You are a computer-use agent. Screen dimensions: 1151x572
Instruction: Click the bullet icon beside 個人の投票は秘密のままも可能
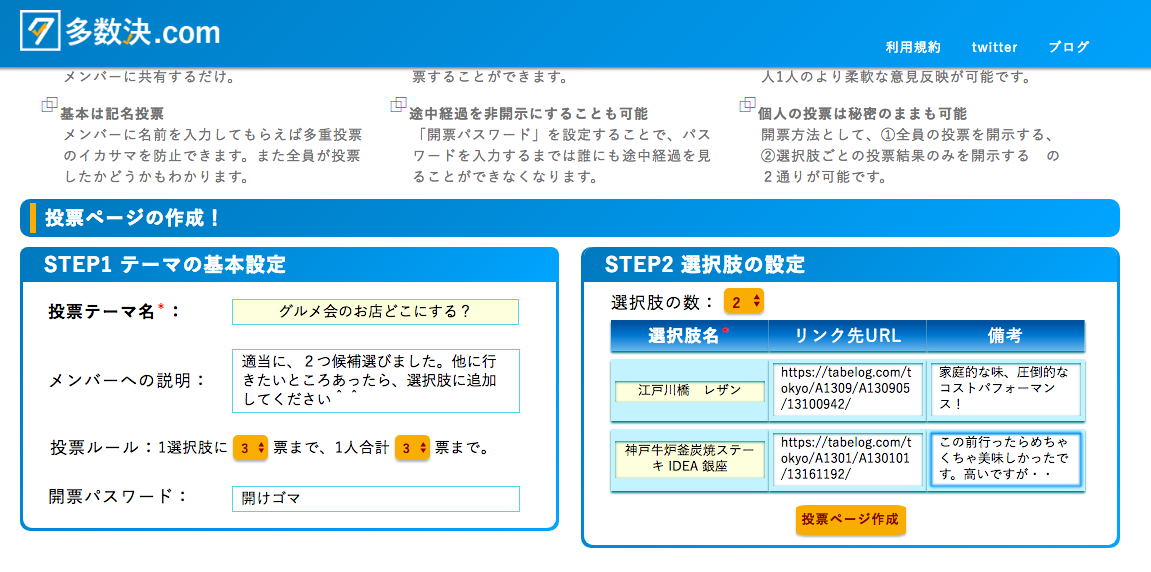(747, 105)
